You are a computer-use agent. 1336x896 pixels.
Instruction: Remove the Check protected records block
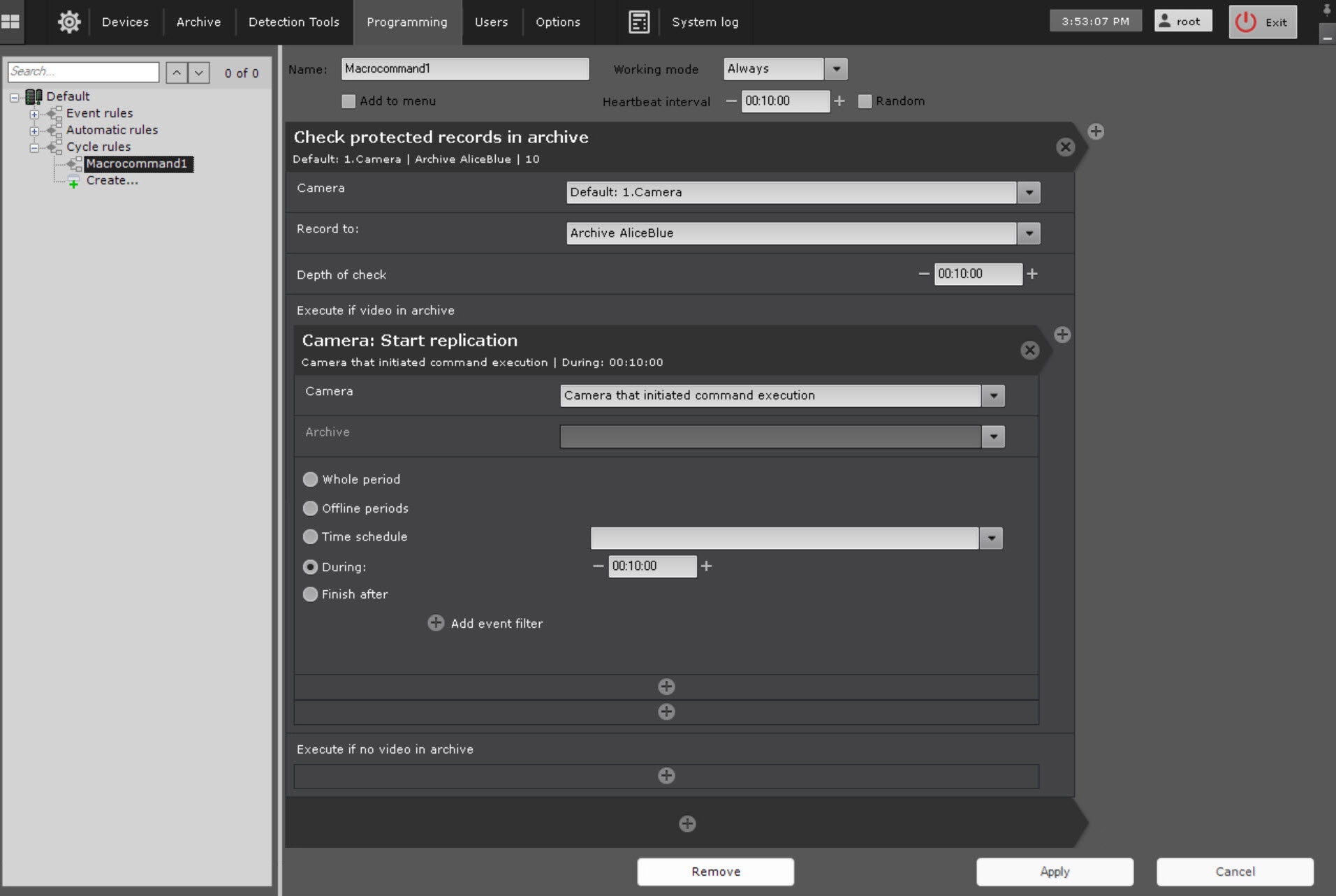click(1064, 147)
